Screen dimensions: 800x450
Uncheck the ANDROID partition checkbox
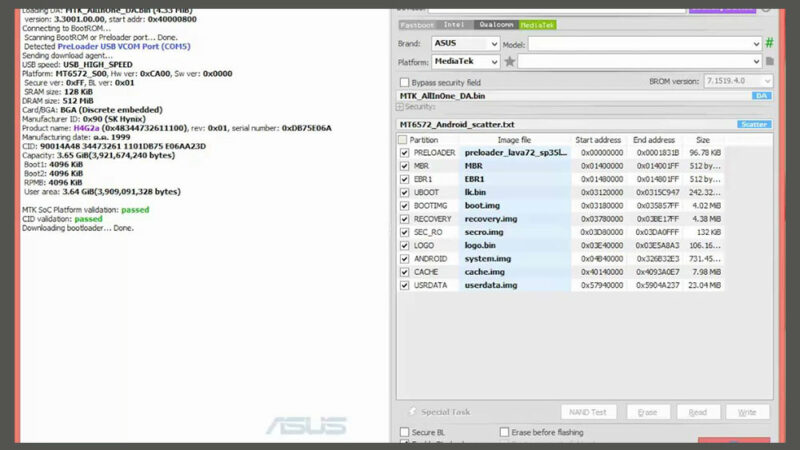click(x=405, y=259)
